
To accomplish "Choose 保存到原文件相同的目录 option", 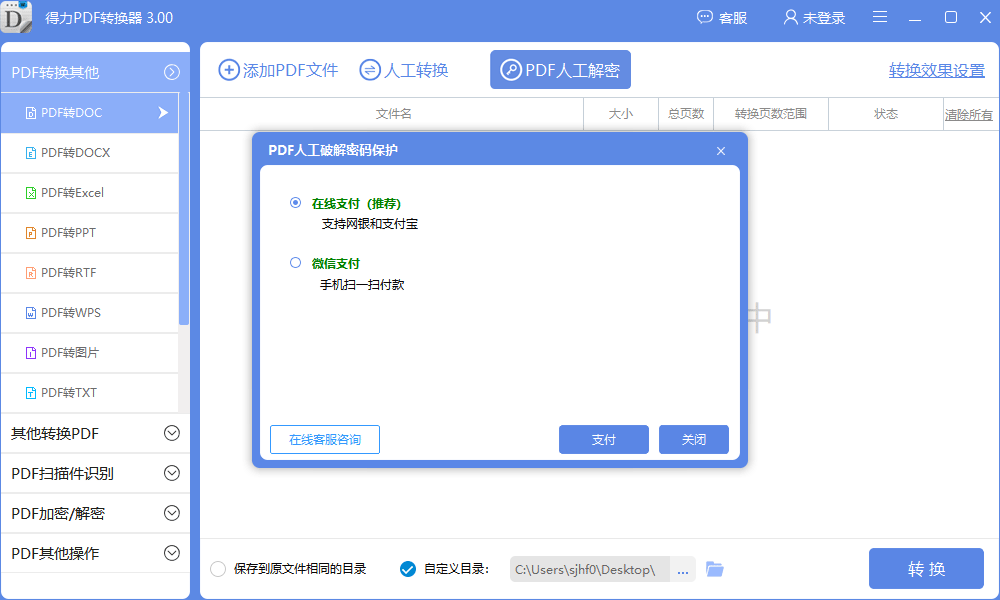I will click(x=218, y=569).
